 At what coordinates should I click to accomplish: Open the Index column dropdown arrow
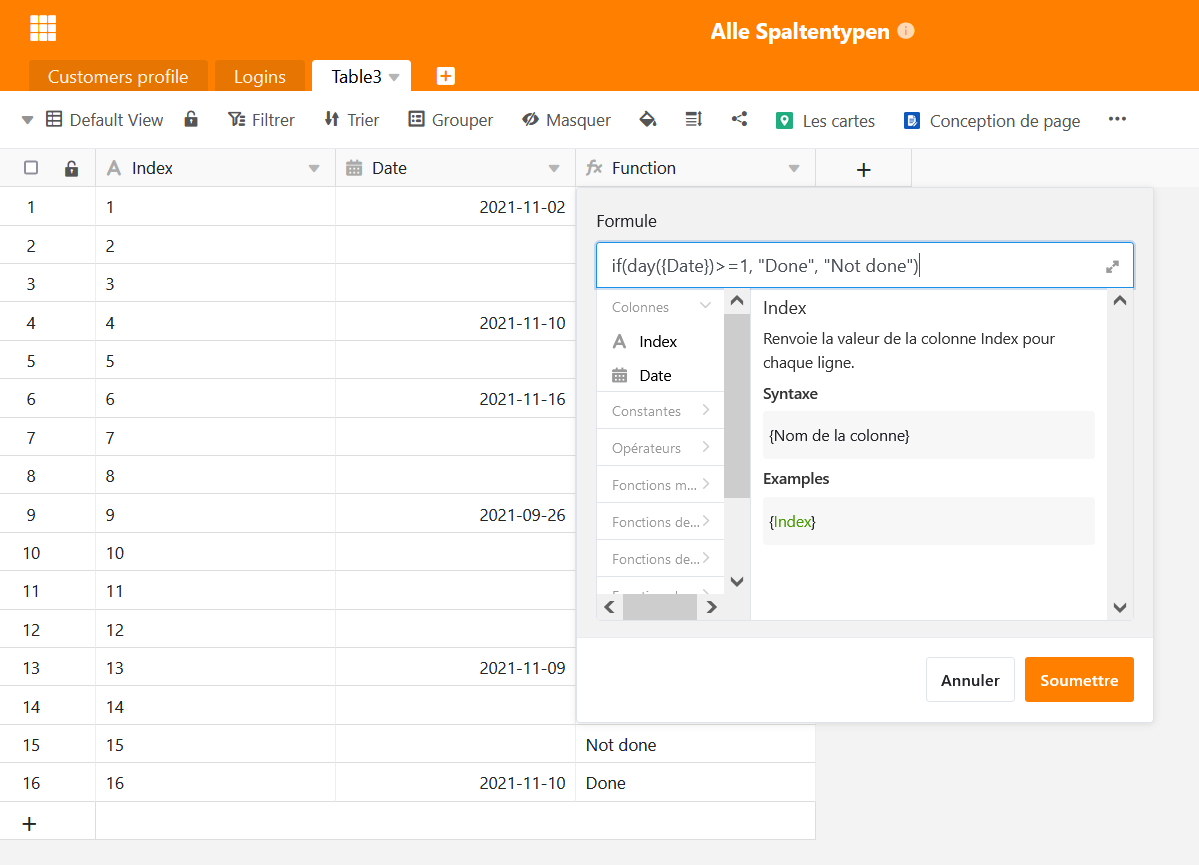click(314, 169)
